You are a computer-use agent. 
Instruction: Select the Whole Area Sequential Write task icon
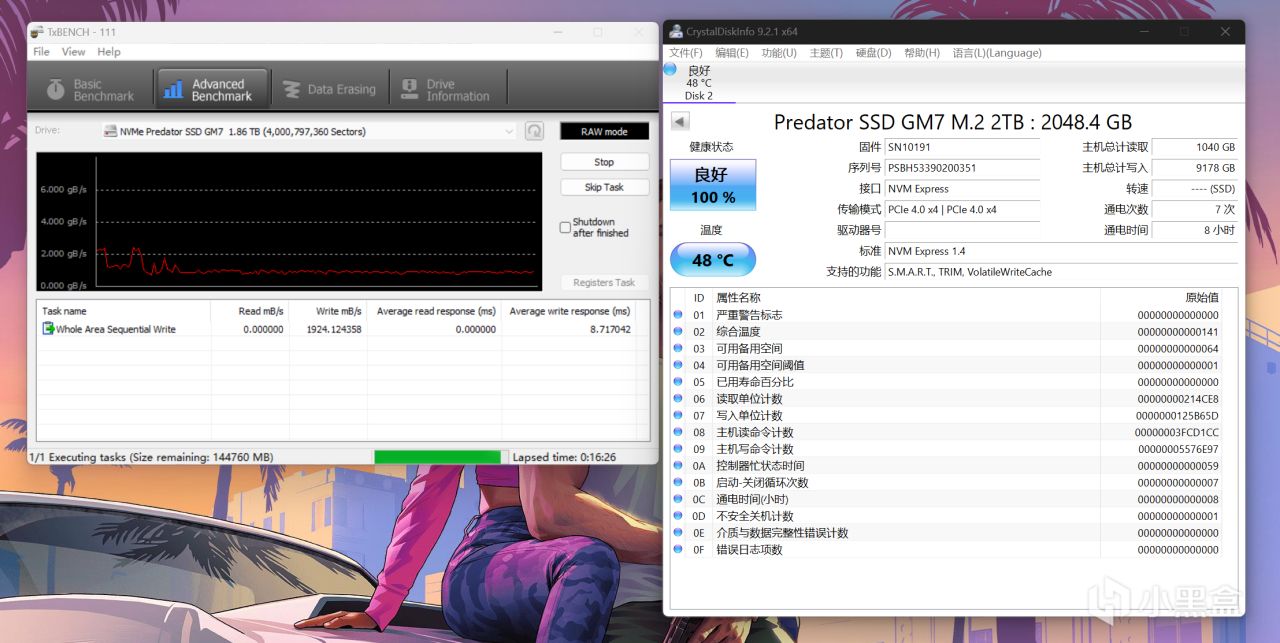pyautogui.click(x=48, y=329)
